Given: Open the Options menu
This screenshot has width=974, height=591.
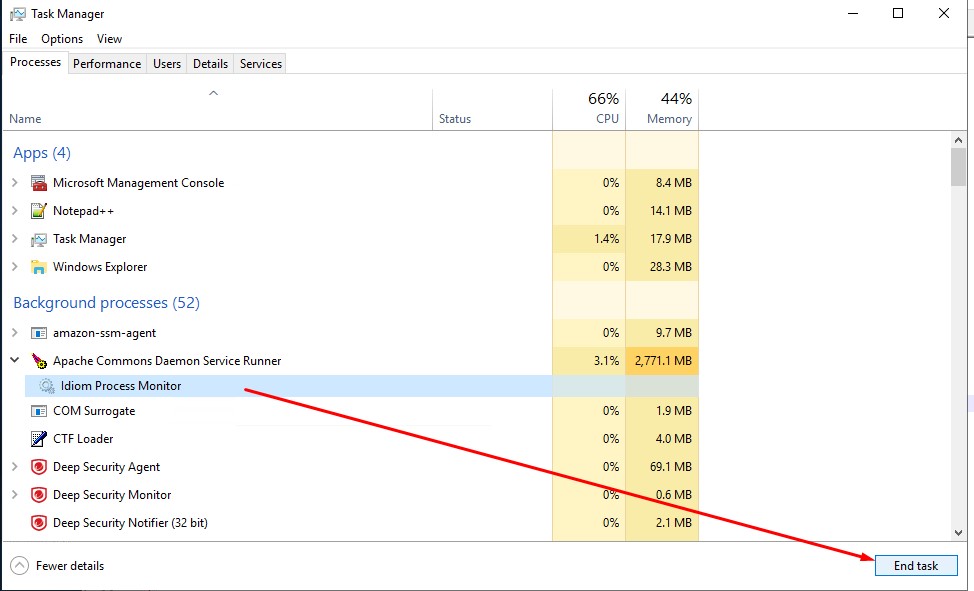Looking at the screenshot, I should tap(62, 39).
